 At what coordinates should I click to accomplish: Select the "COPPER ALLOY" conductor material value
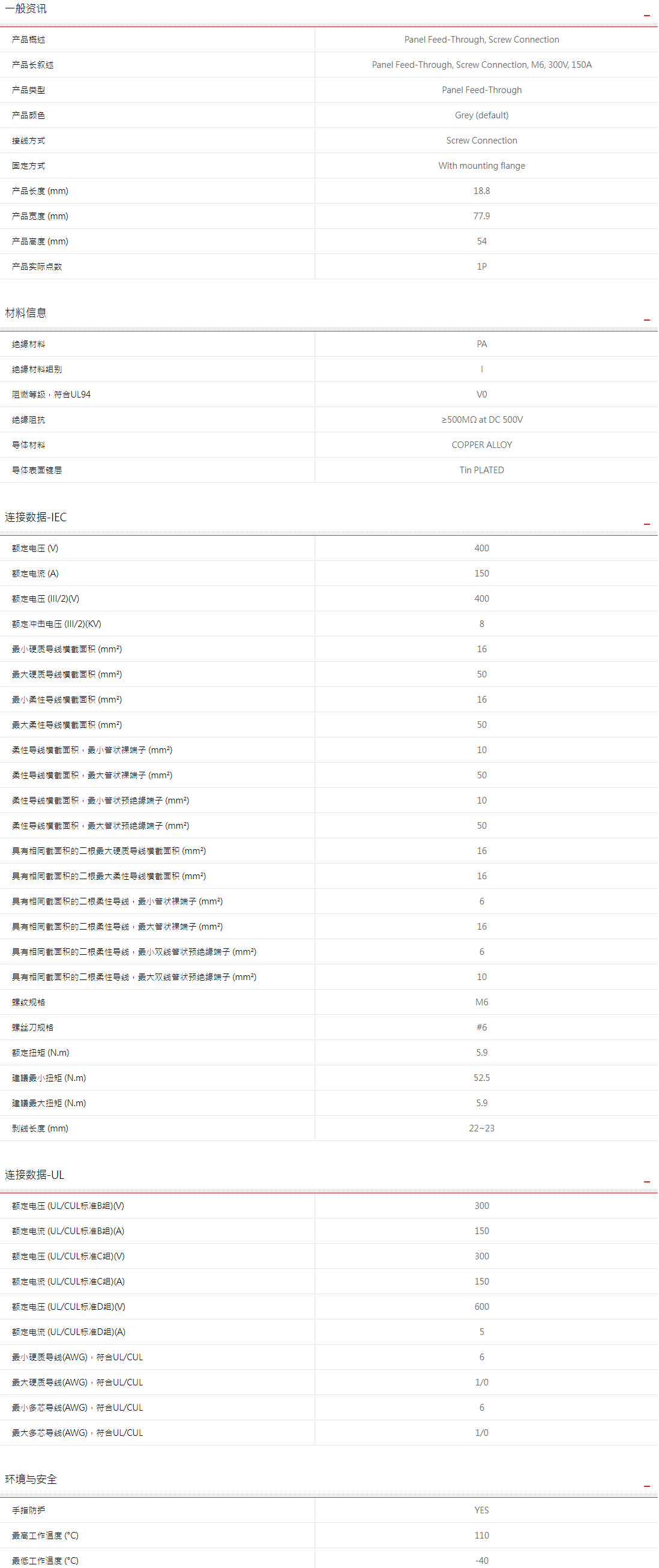(481, 445)
